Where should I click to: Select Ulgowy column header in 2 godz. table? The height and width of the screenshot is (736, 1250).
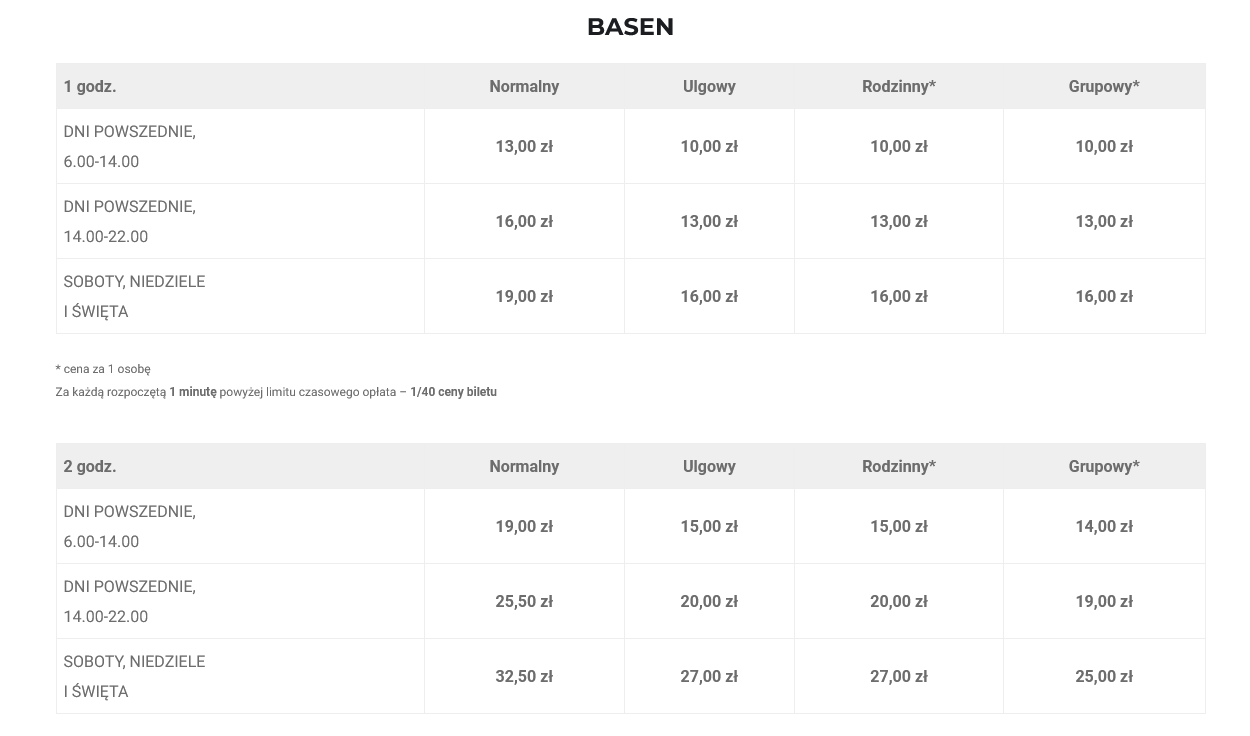coord(709,466)
